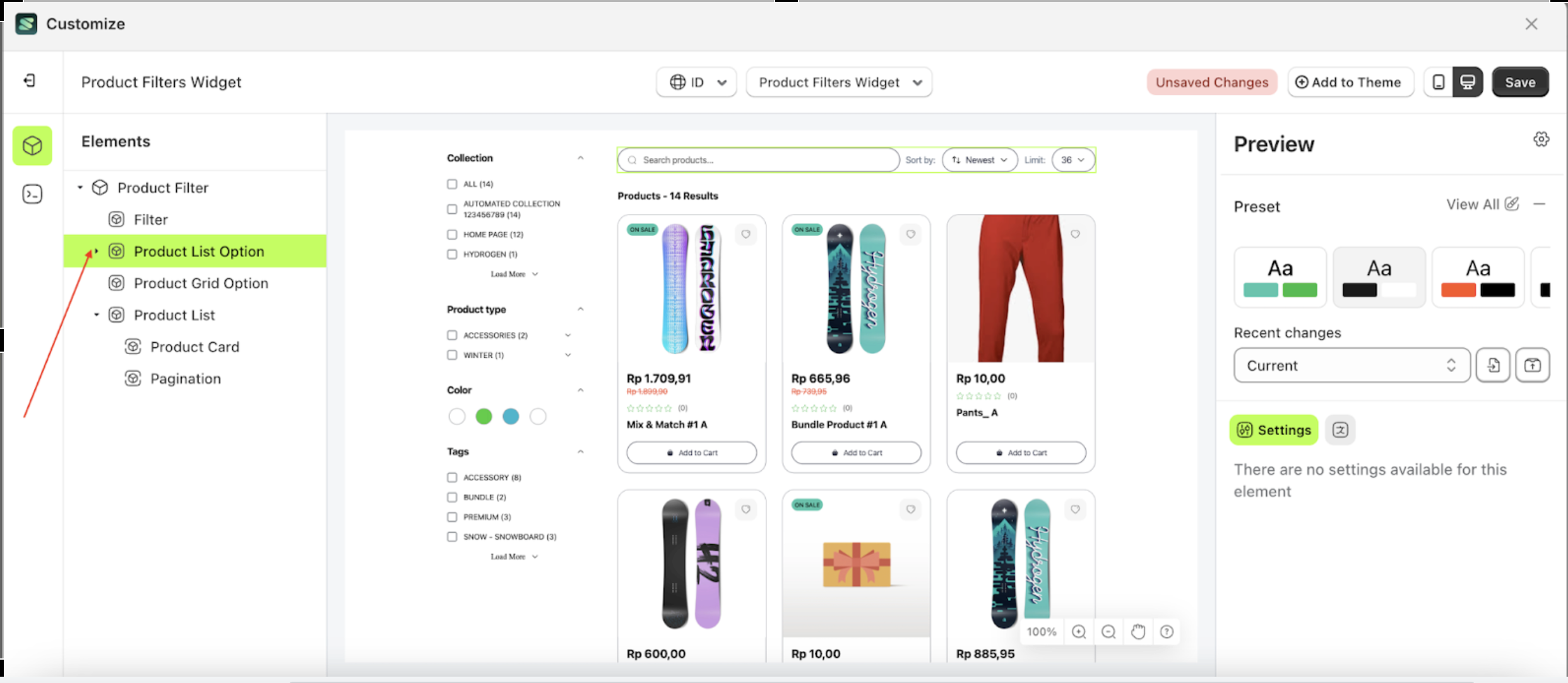This screenshot has height=683, width=1568.
Task: Check the HOME PAGE collection checkbox
Action: pos(452,235)
